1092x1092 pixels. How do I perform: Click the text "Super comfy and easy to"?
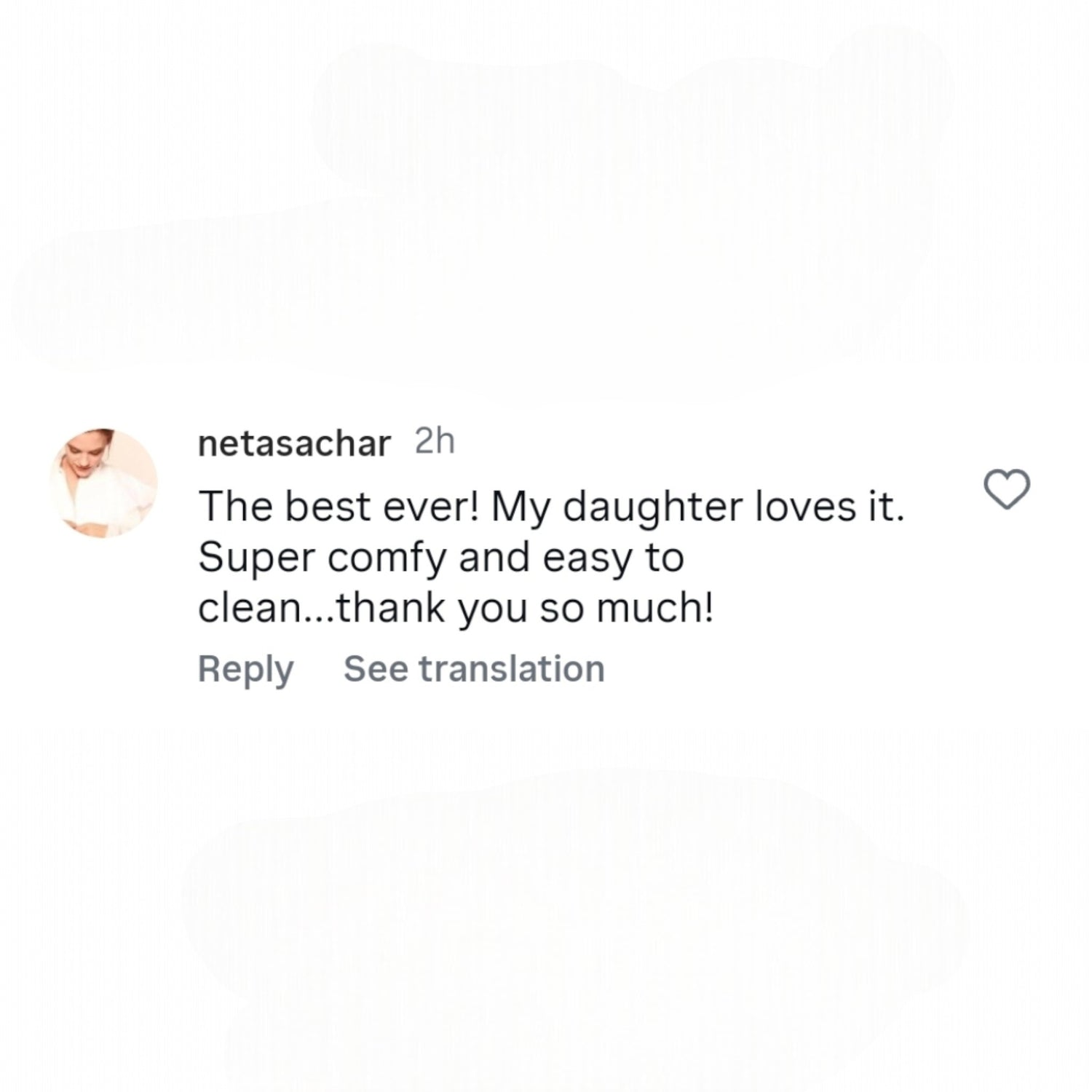pos(441,558)
